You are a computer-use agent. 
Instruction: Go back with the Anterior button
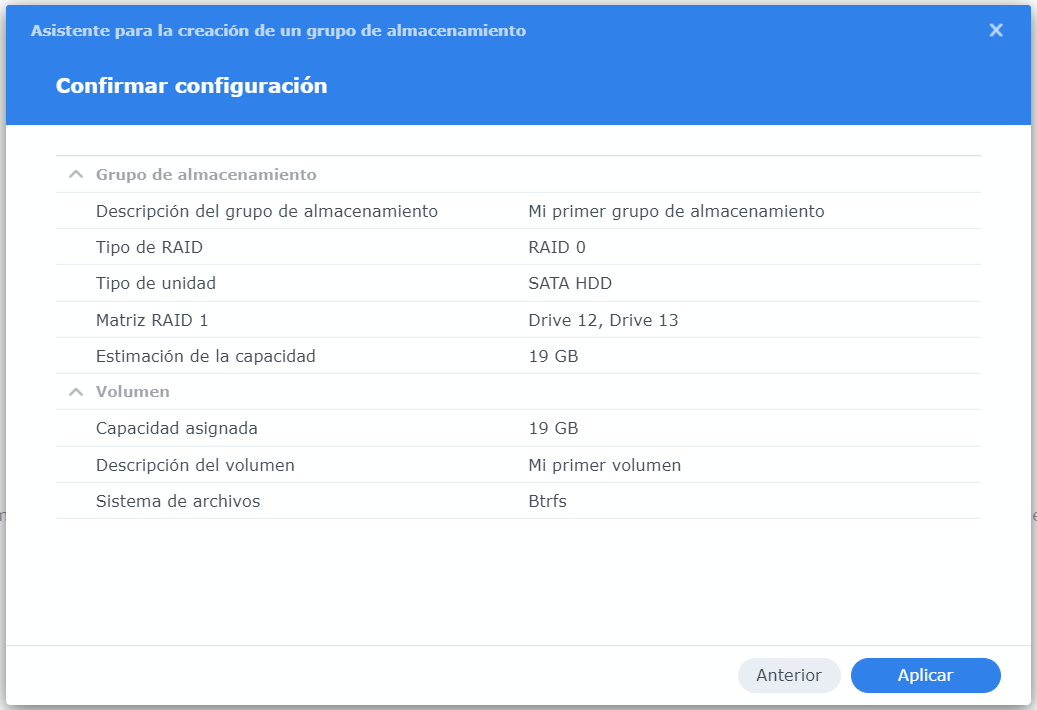[x=788, y=675]
